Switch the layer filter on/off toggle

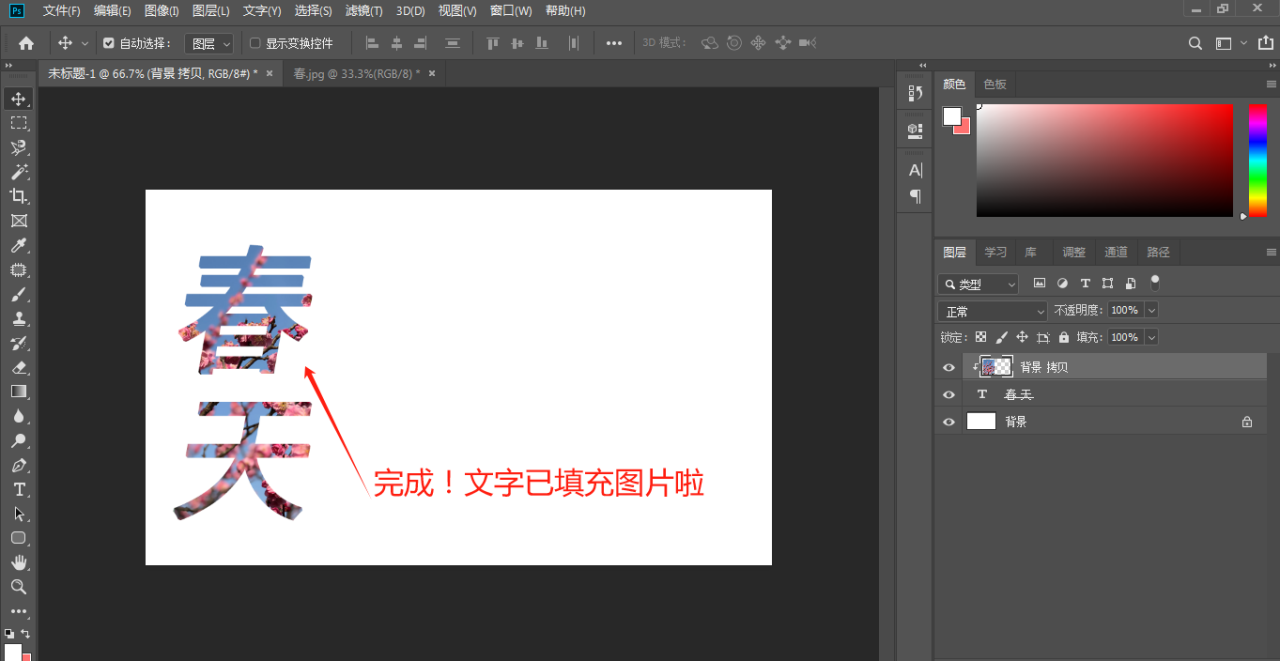click(1155, 283)
